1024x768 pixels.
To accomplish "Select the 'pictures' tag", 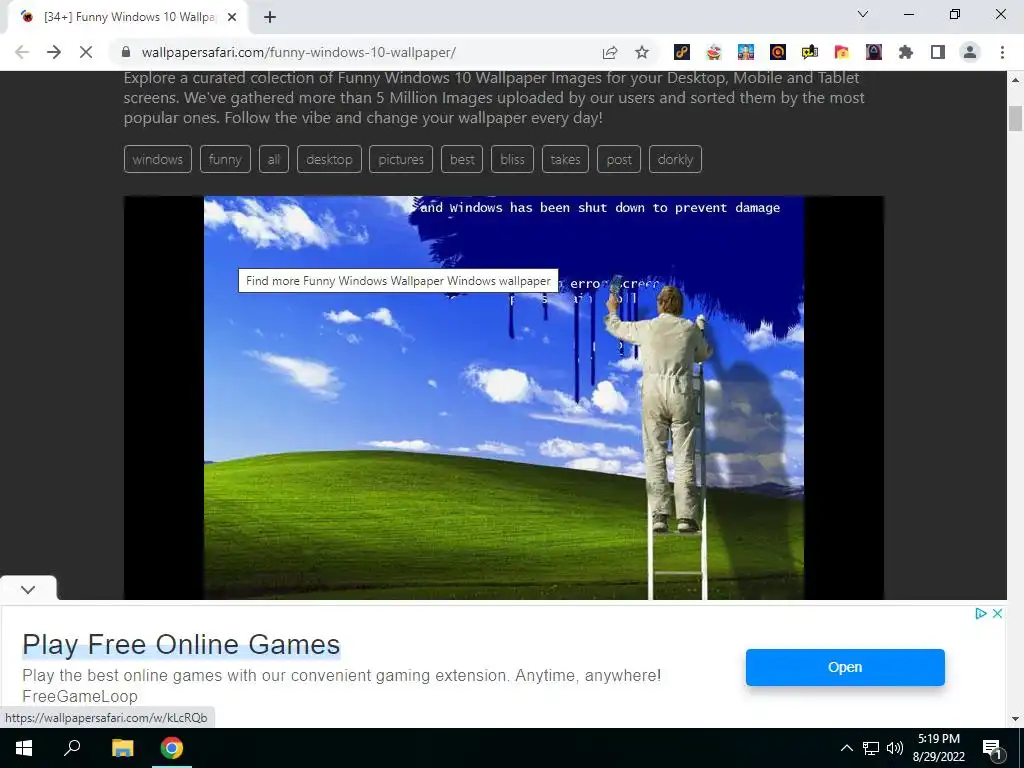I will click(401, 159).
